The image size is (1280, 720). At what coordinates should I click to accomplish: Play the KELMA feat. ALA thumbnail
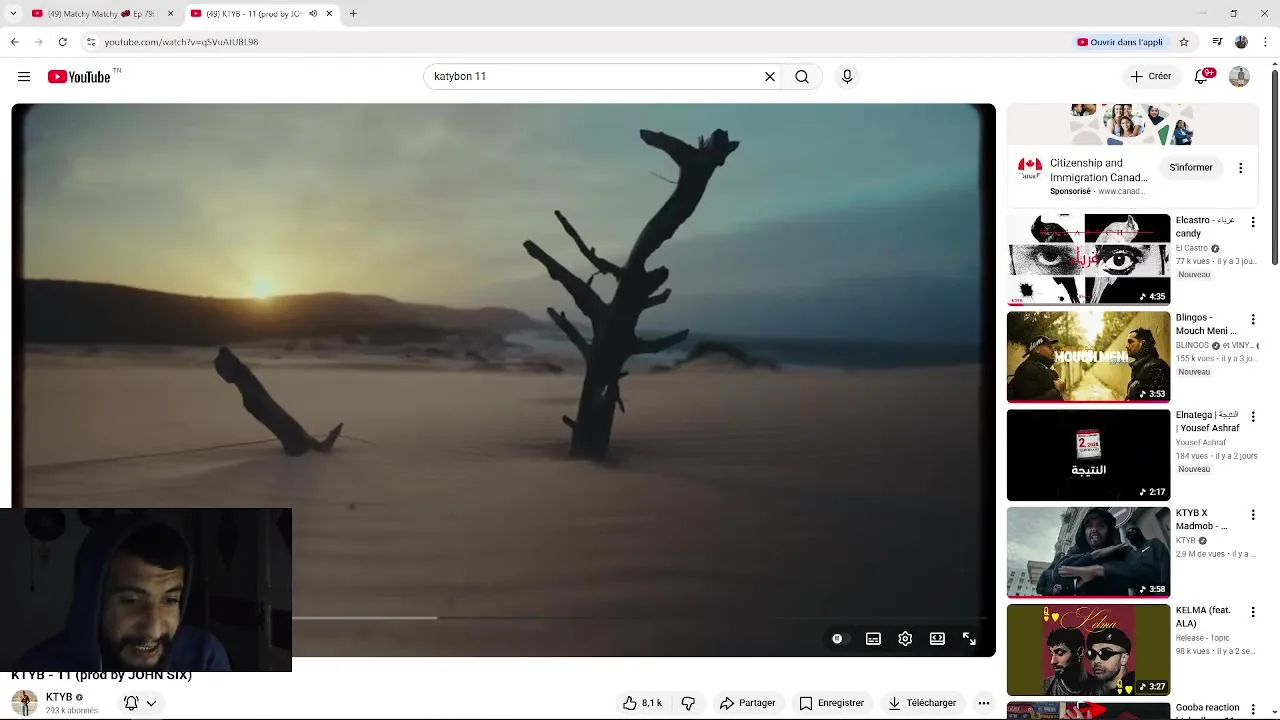coord(1088,649)
